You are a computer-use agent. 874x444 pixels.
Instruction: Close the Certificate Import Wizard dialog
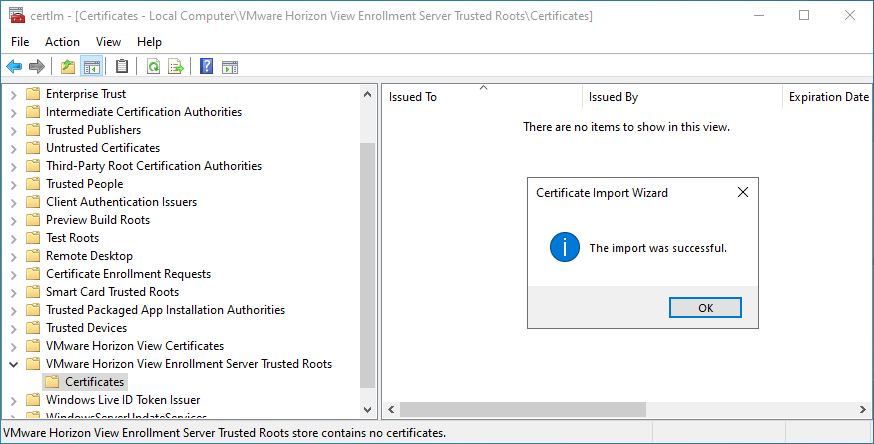(x=742, y=192)
